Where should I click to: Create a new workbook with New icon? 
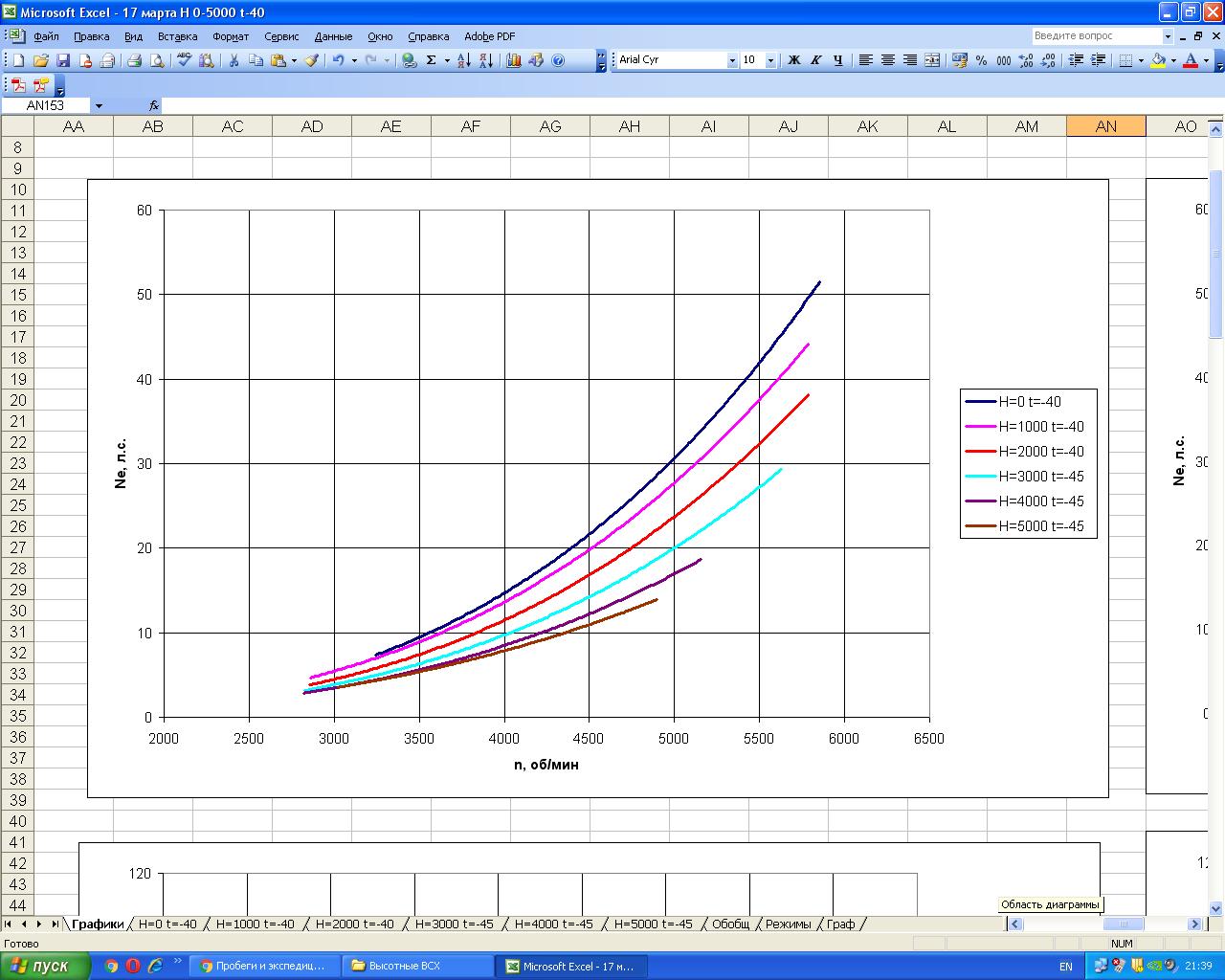(x=19, y=60)
